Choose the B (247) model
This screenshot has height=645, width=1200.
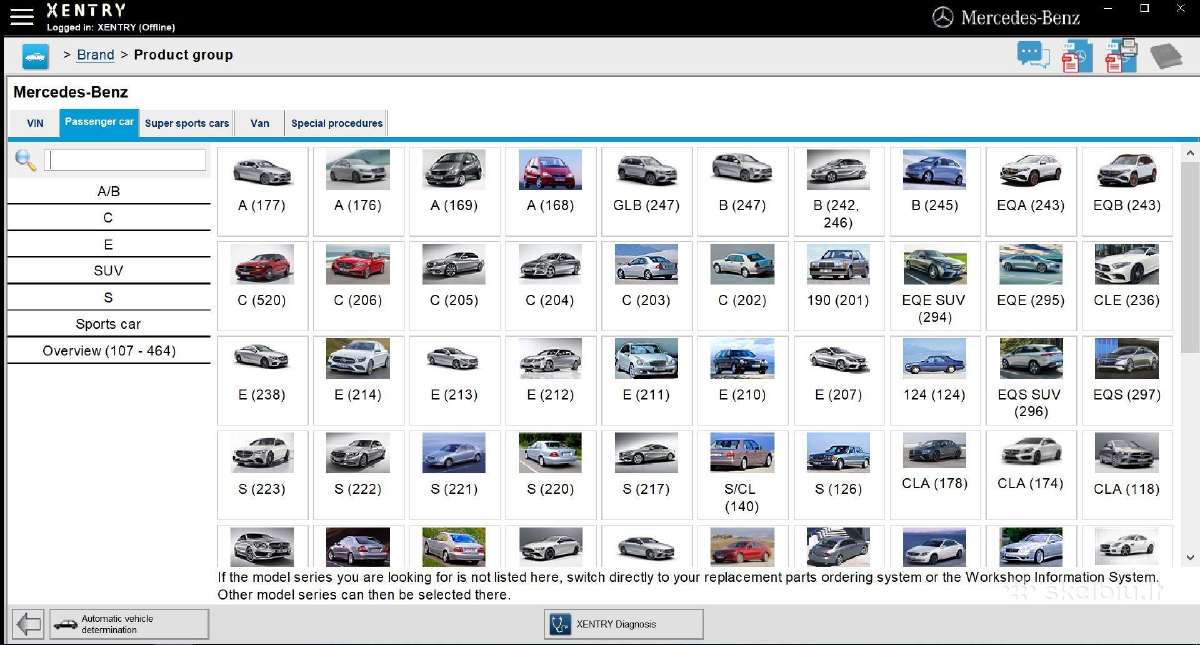coord(742,191)
